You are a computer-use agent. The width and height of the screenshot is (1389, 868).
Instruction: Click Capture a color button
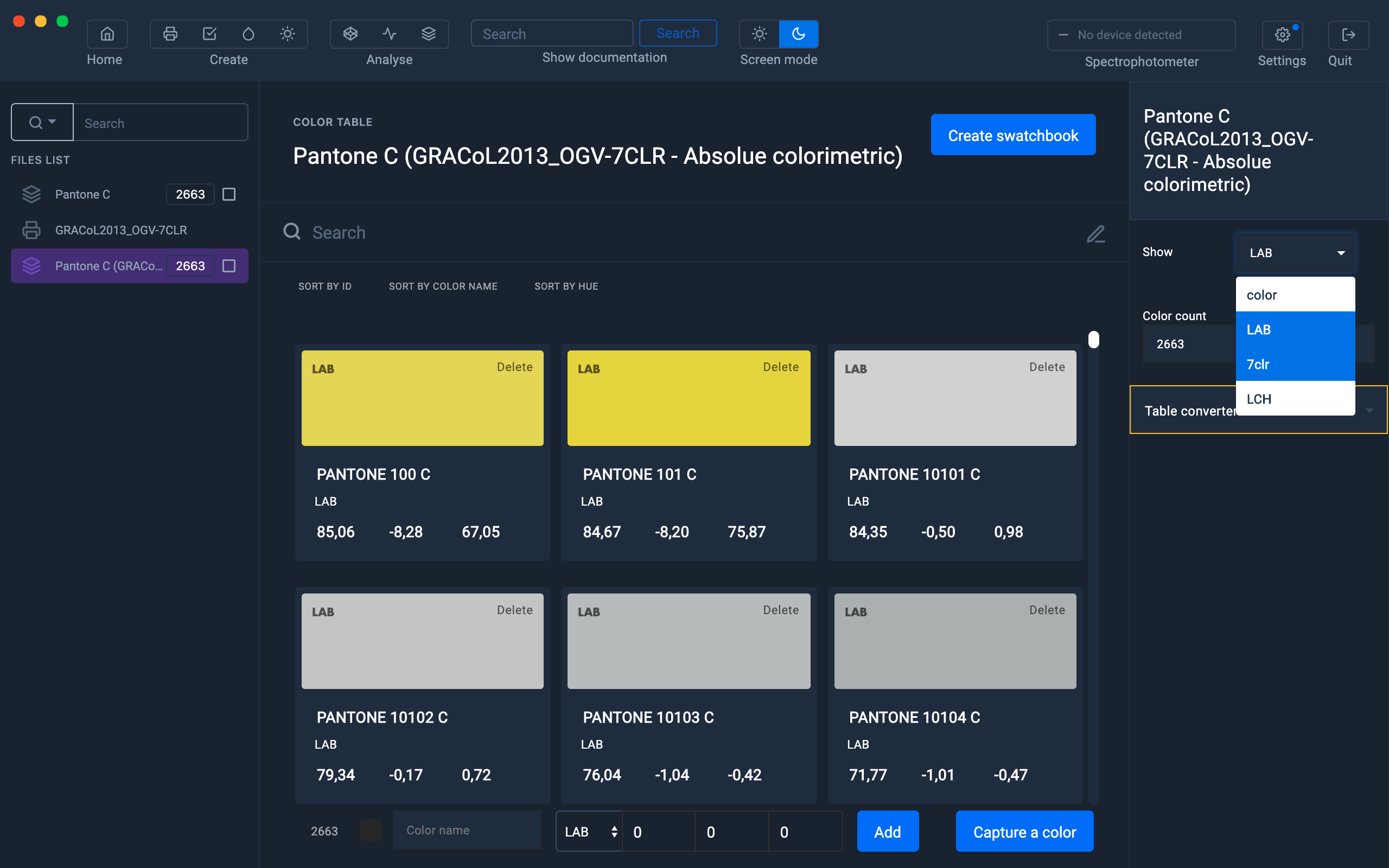[1024, 831]
